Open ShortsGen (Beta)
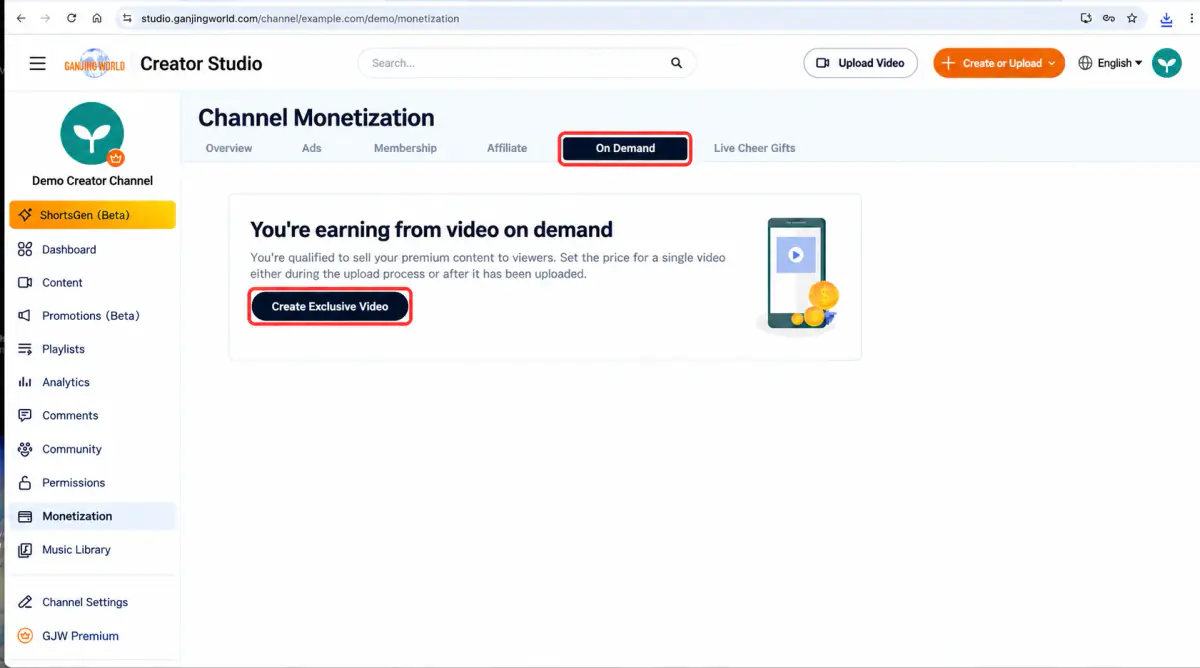 point(92,215)
